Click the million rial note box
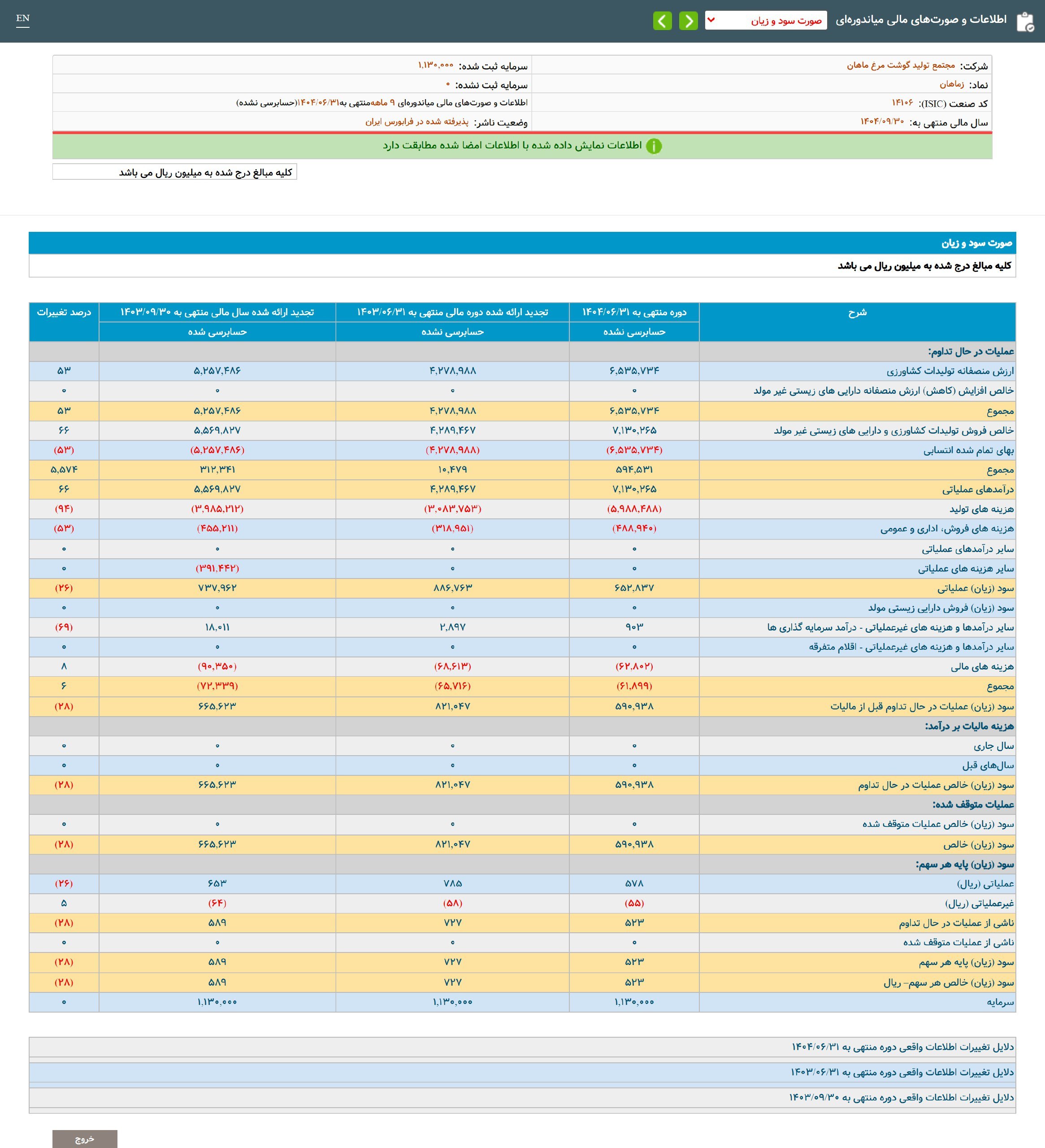The image size is (1045, 1148). pyautogui.click(x=175, y=172)
